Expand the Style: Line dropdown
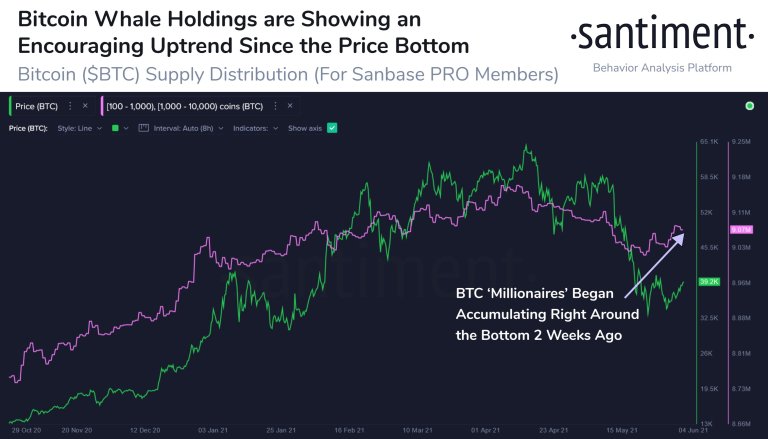This screenshot has width=768, height=439. point(80,128)
